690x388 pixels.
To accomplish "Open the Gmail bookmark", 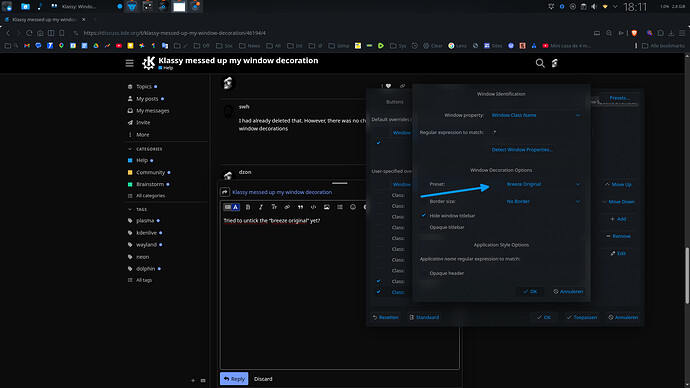I will [27, 46].
